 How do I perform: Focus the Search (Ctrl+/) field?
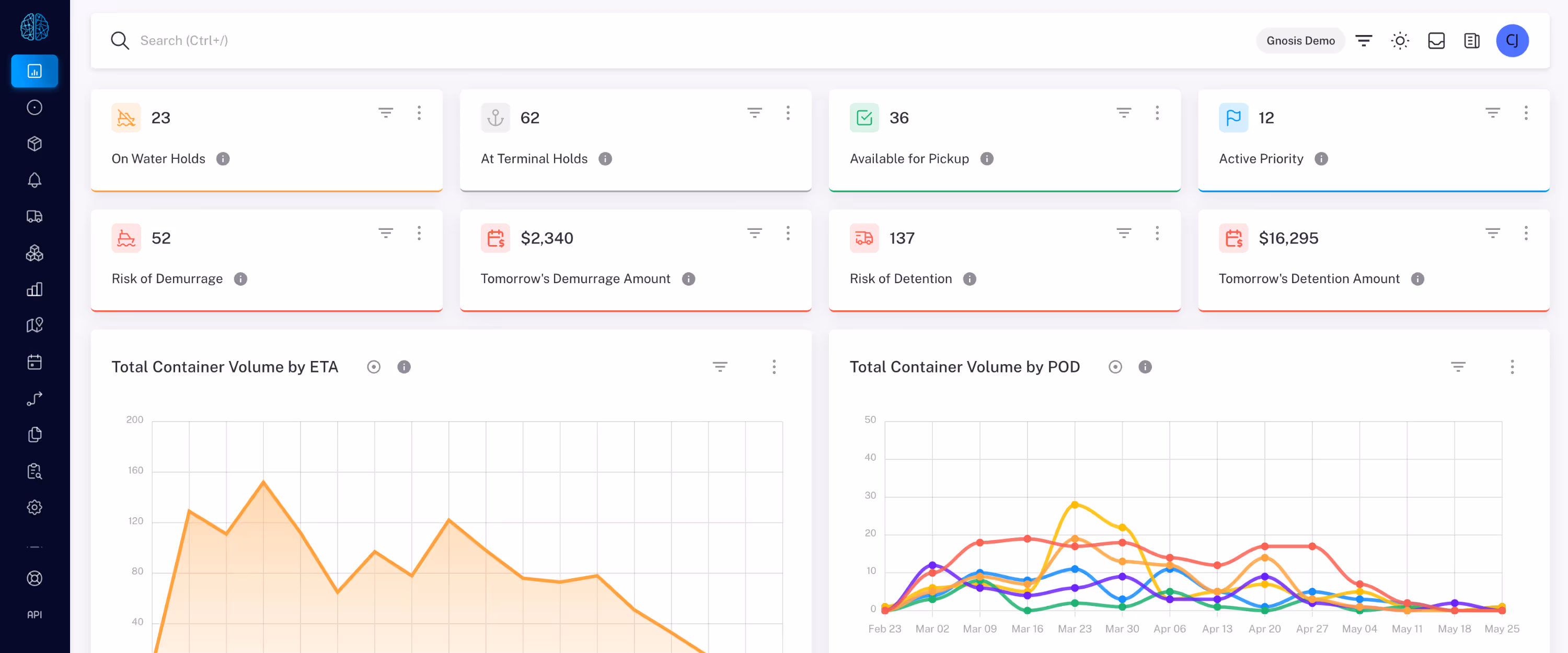[670, 41]
